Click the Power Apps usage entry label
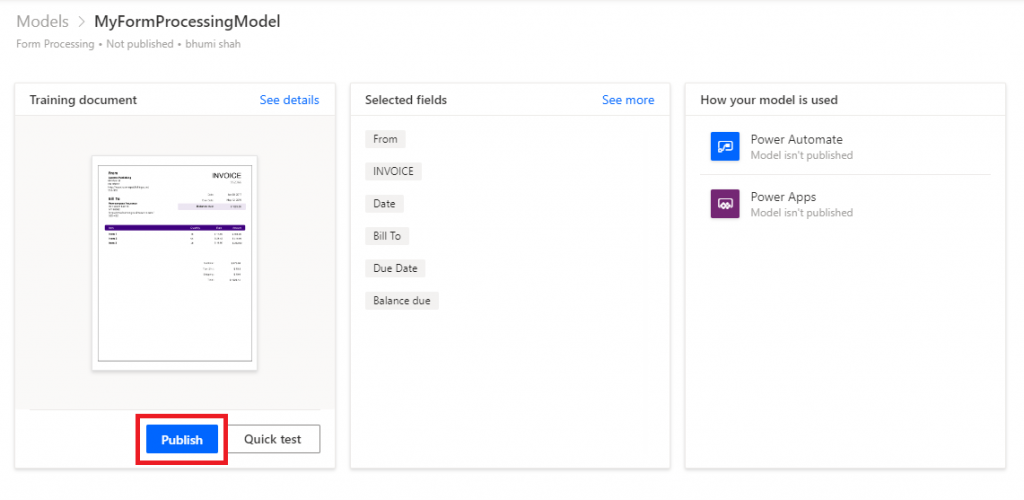The width and height of the screenshot is (1024, 500). click(783, 197)
